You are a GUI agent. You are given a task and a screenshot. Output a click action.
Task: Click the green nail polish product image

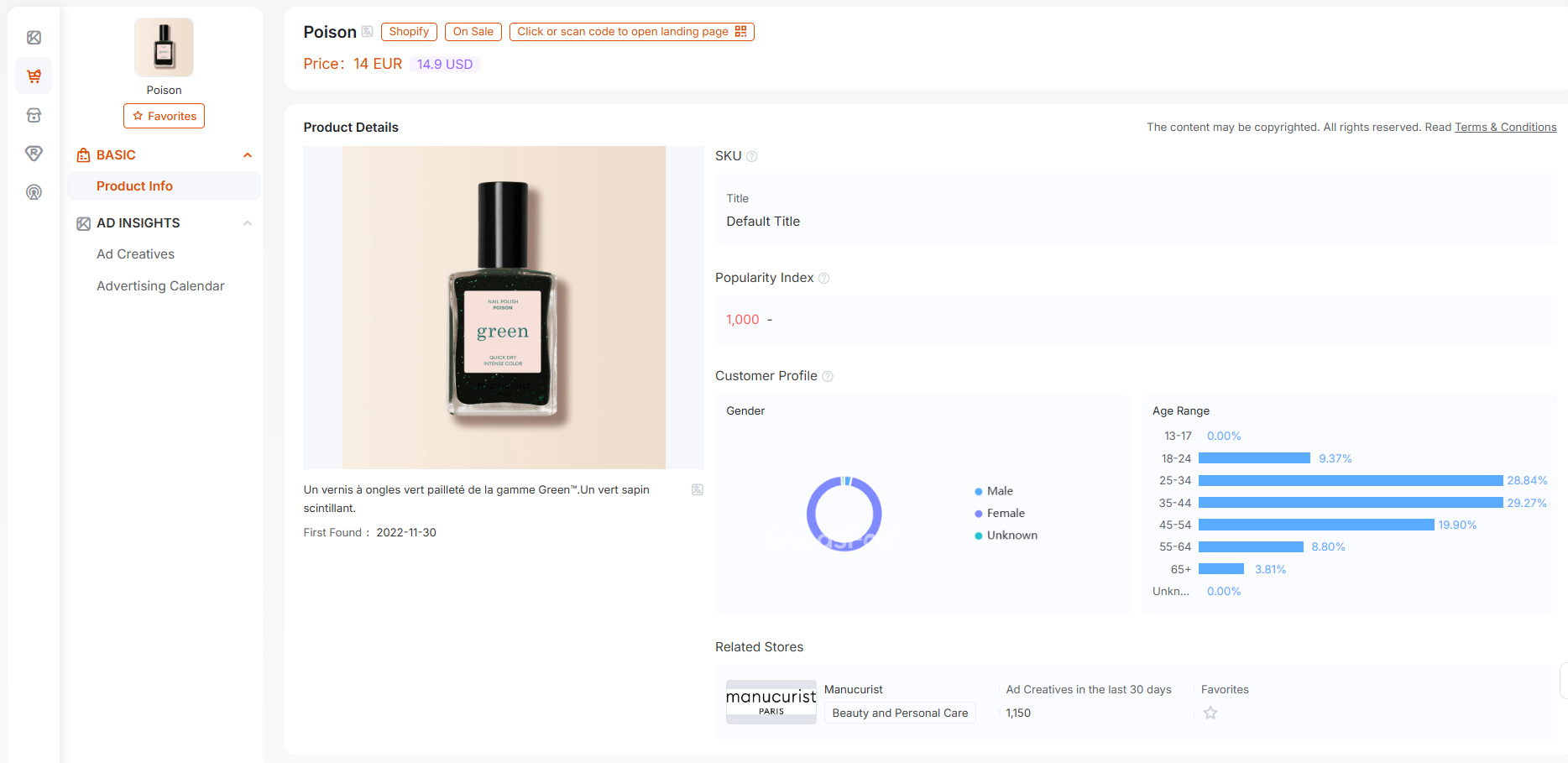504,307
